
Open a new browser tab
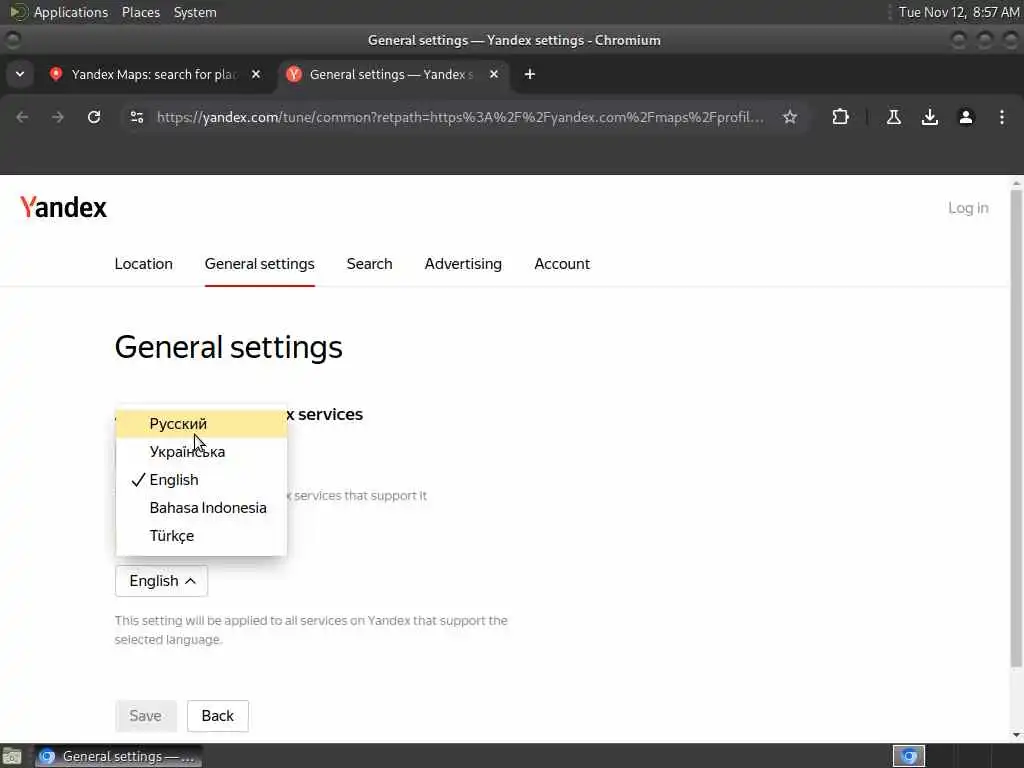(x=530, y=74)
